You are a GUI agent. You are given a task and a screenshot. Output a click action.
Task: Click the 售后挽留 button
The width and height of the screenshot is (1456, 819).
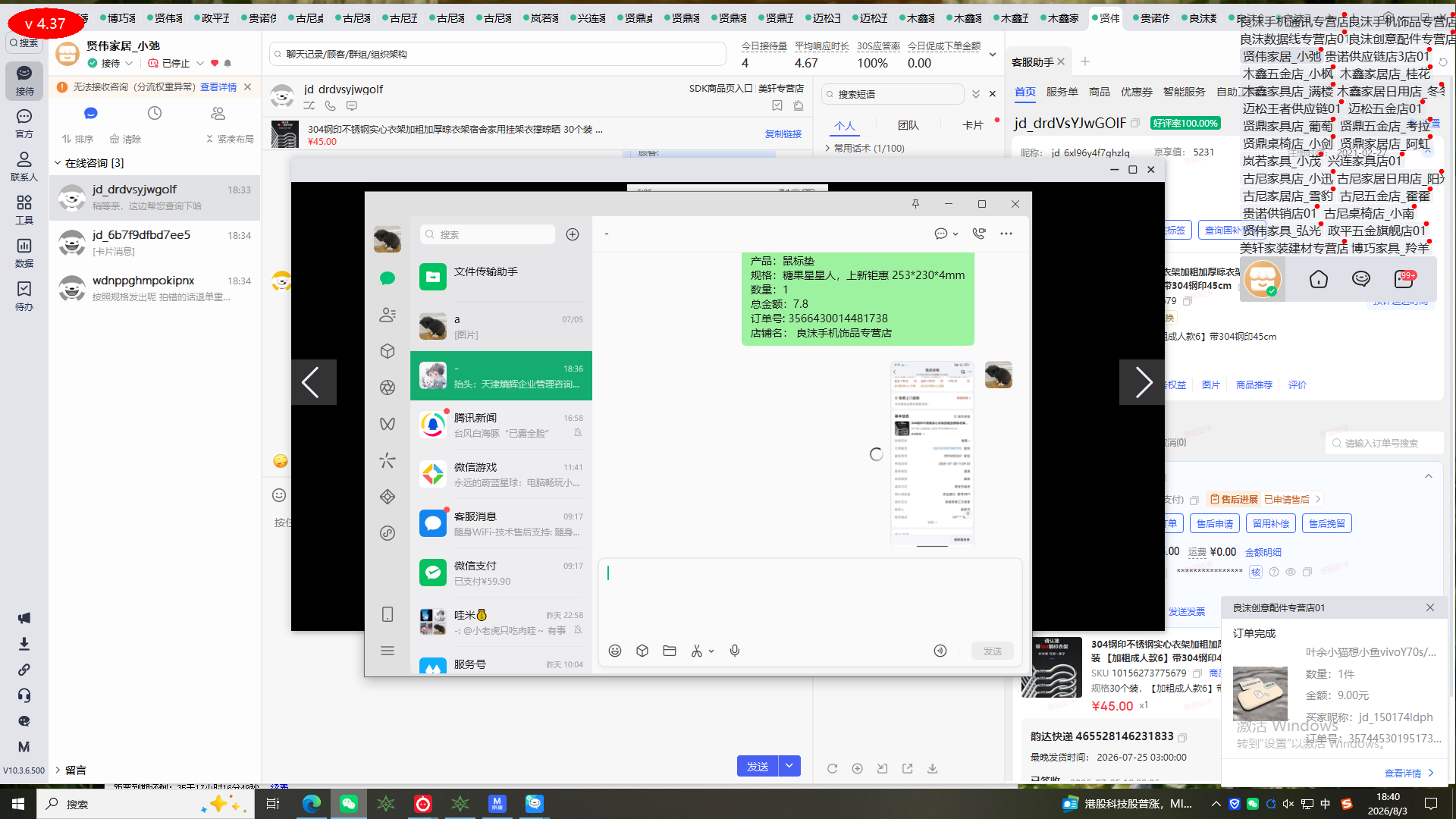click(x=1327, y=523)
